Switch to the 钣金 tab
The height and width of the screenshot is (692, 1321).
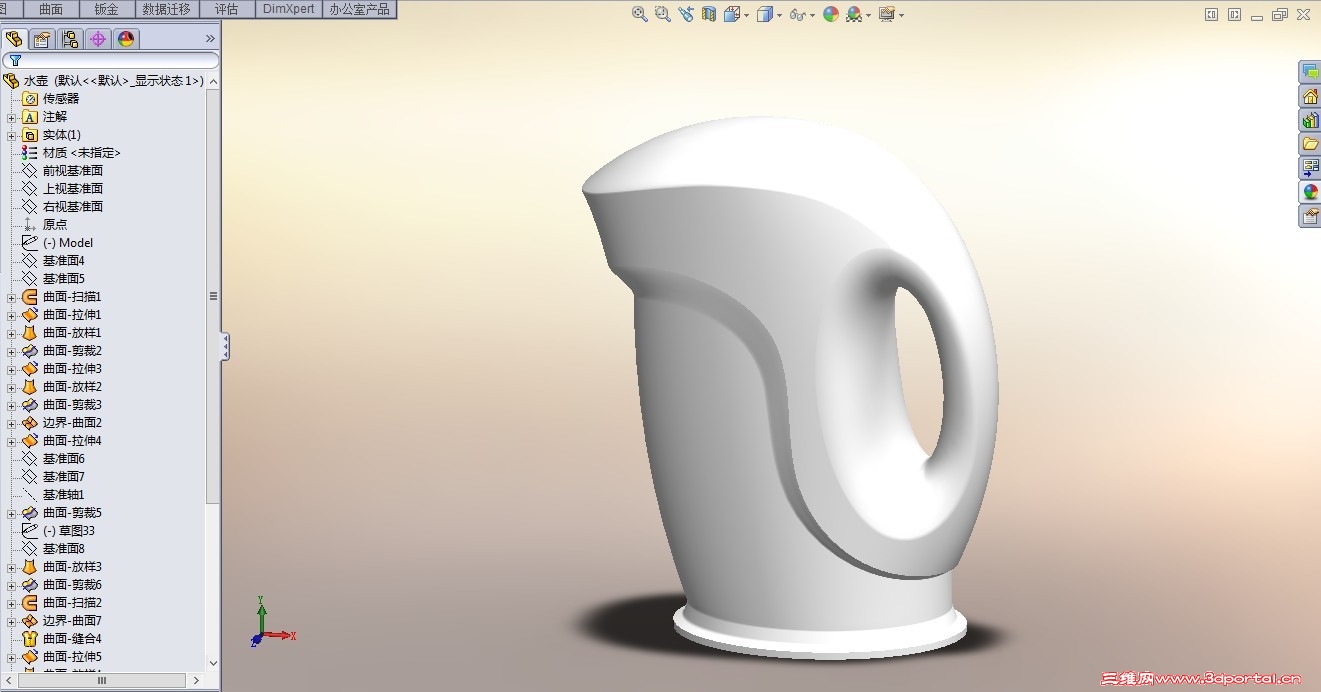tap(106, 9)
